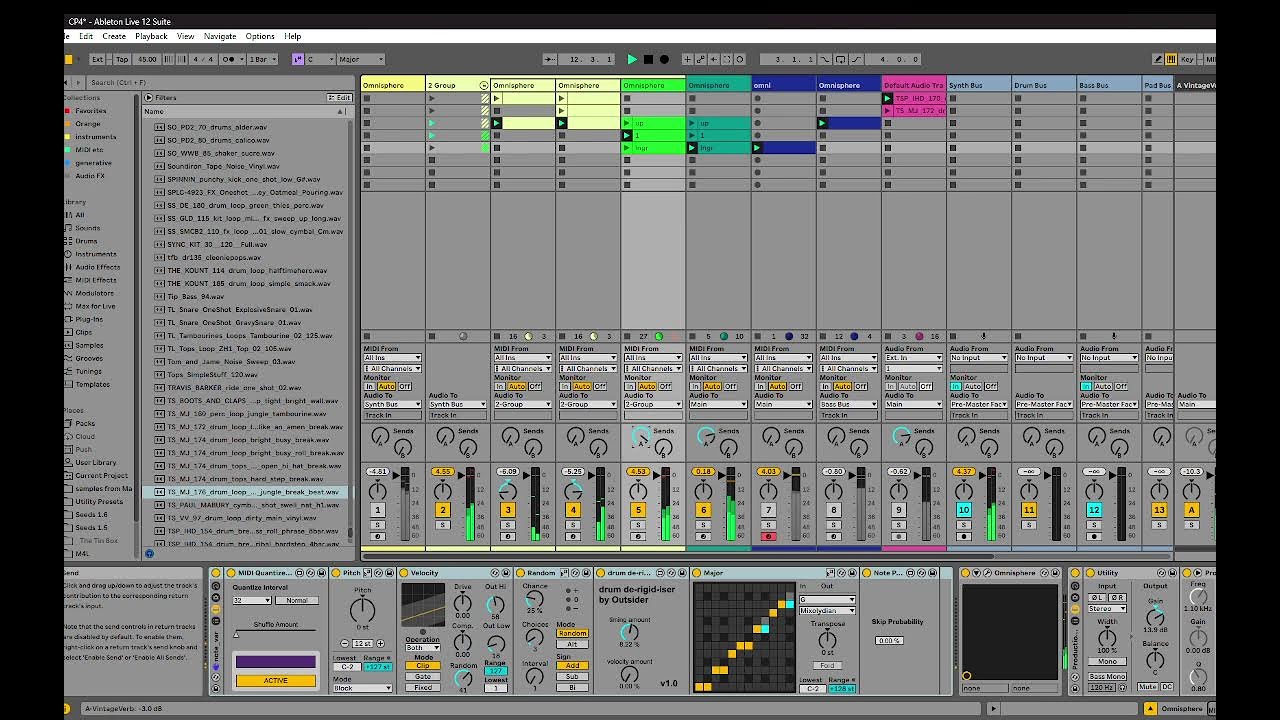Toggle the return track A activator button
Screen dimensions: 1280x720
tap(1191, 510)
